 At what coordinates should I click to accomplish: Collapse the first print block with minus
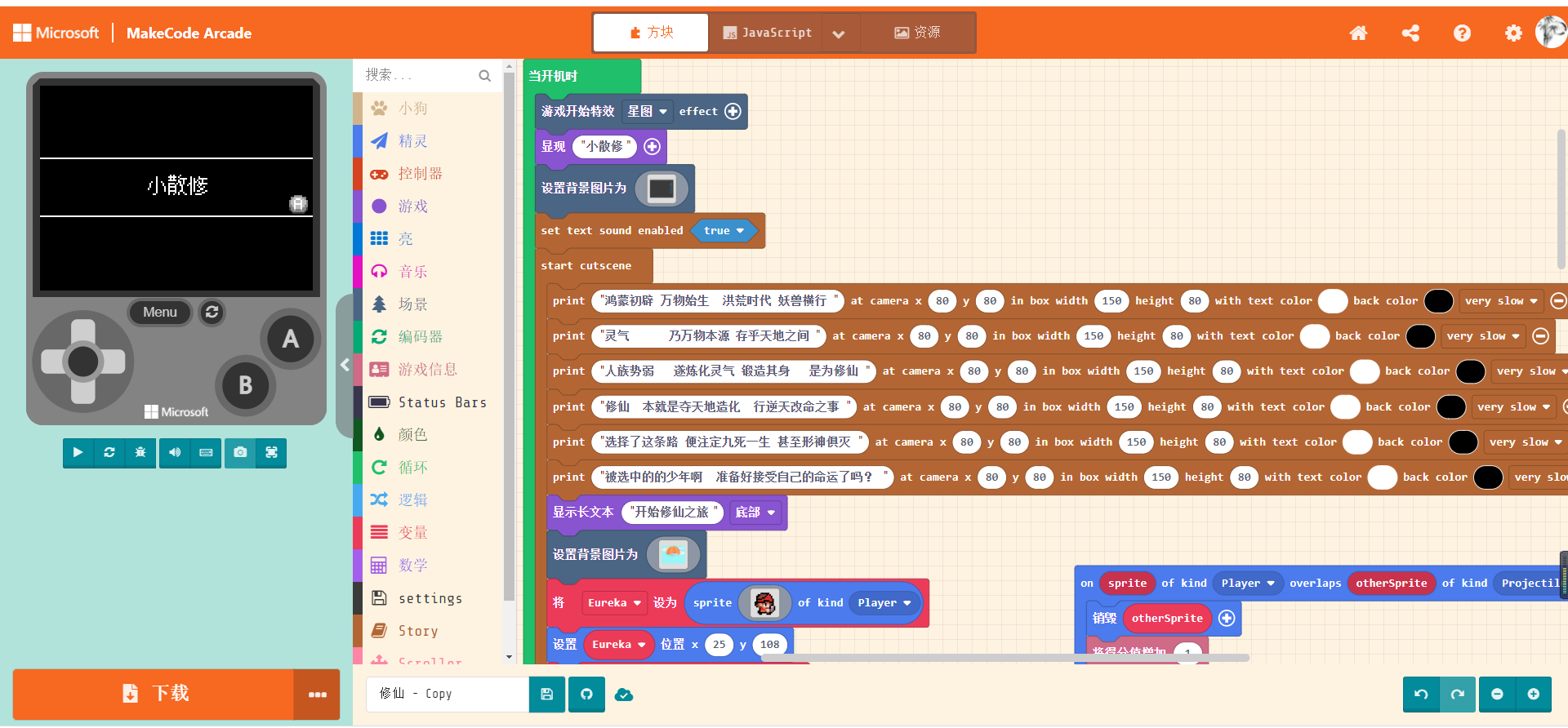[1558, 300]
